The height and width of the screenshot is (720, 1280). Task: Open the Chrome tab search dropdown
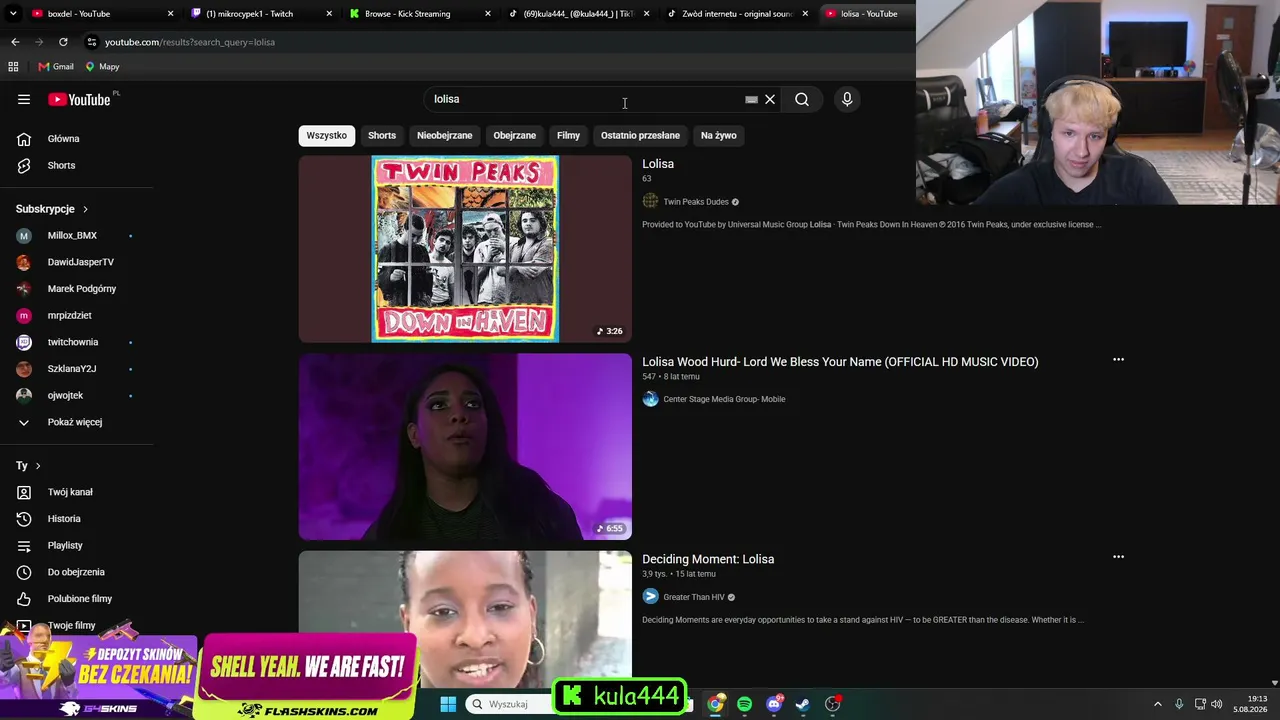pos(13,14)
